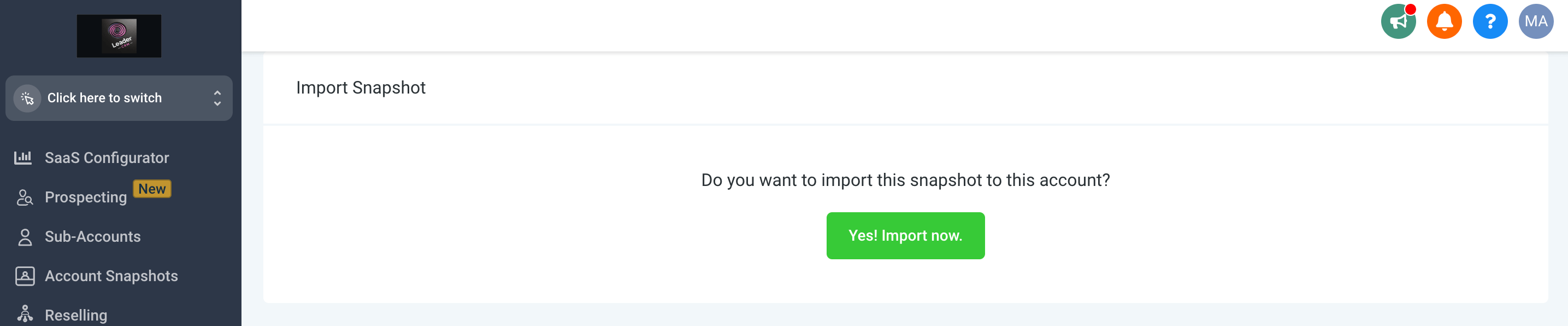
Task: Click the up-down chevron arrows in the switcher
Action: coord(217,98)
